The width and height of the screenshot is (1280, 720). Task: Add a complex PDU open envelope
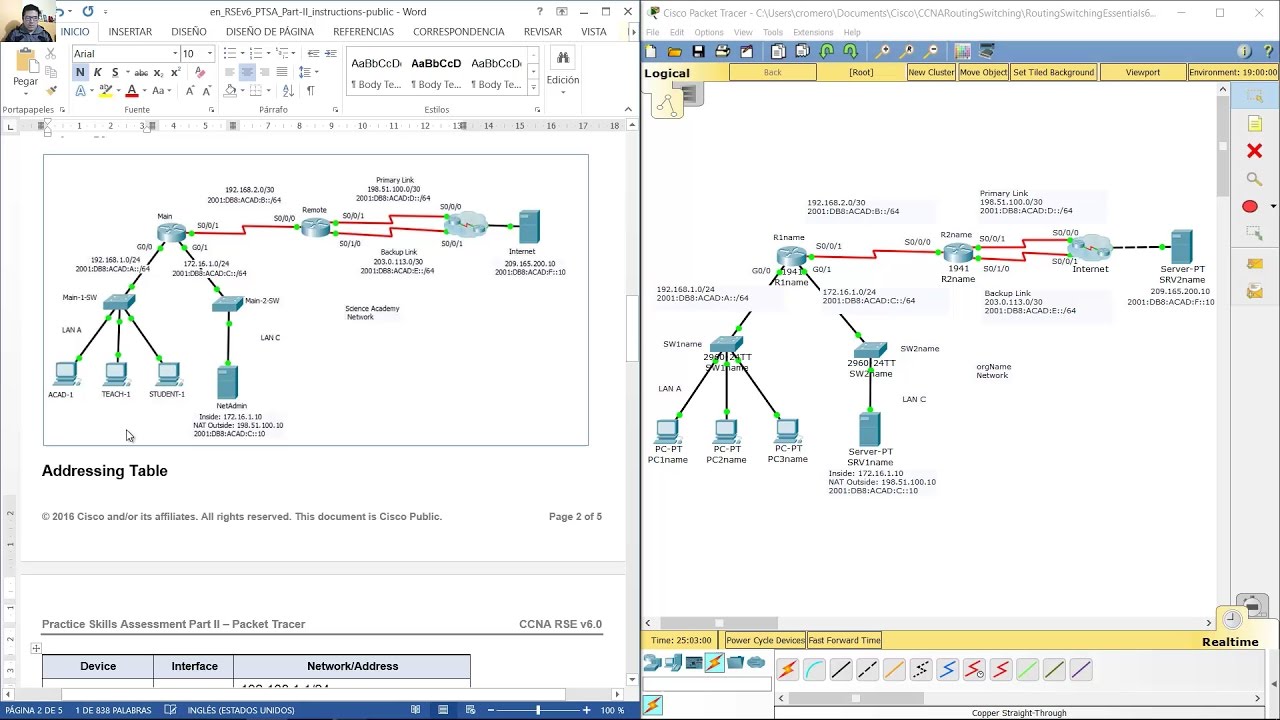pyautogui.click(x=1254, y=291)
